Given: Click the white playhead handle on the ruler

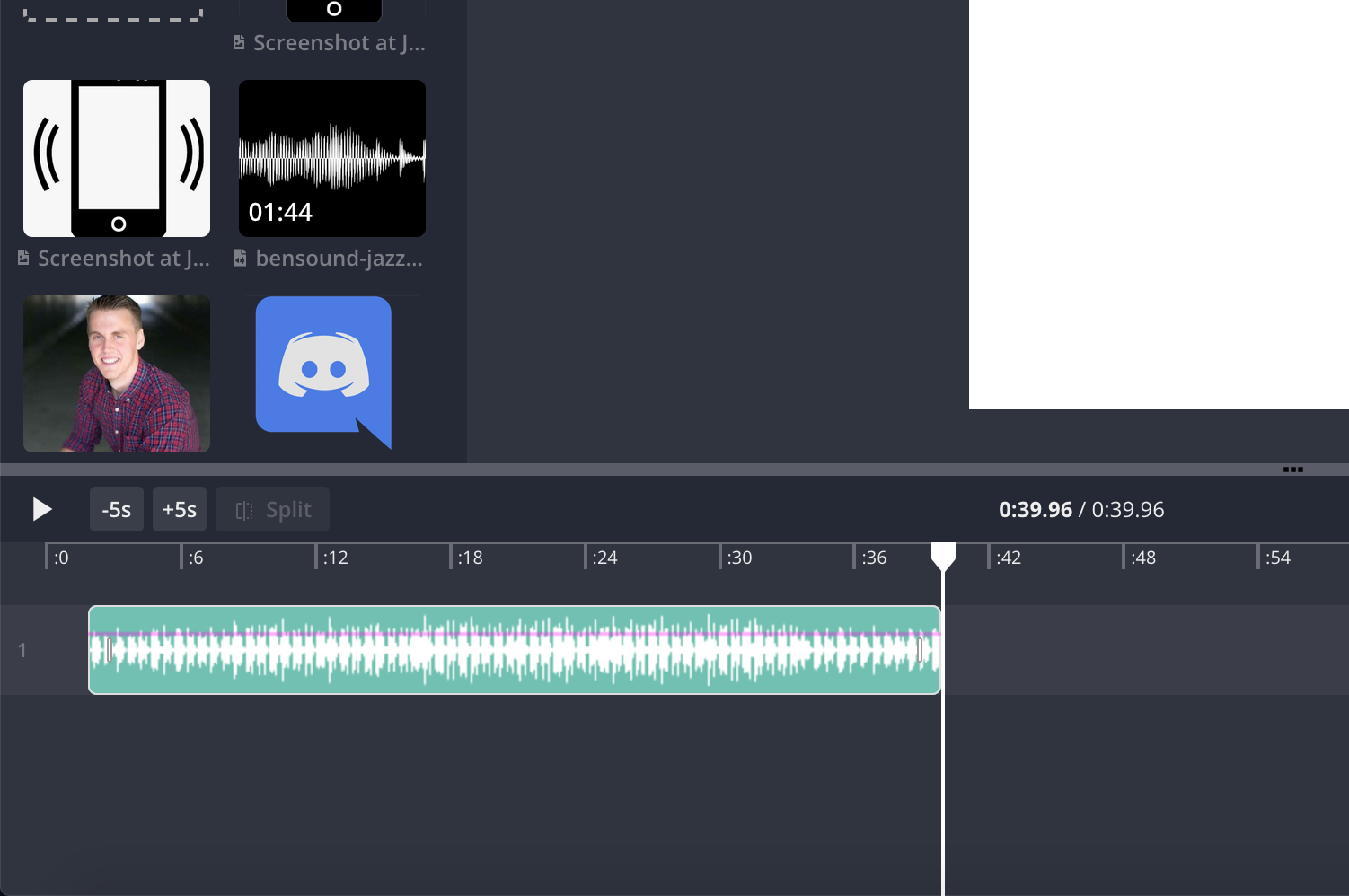Looking at the screenshot, I should [943, 557].
